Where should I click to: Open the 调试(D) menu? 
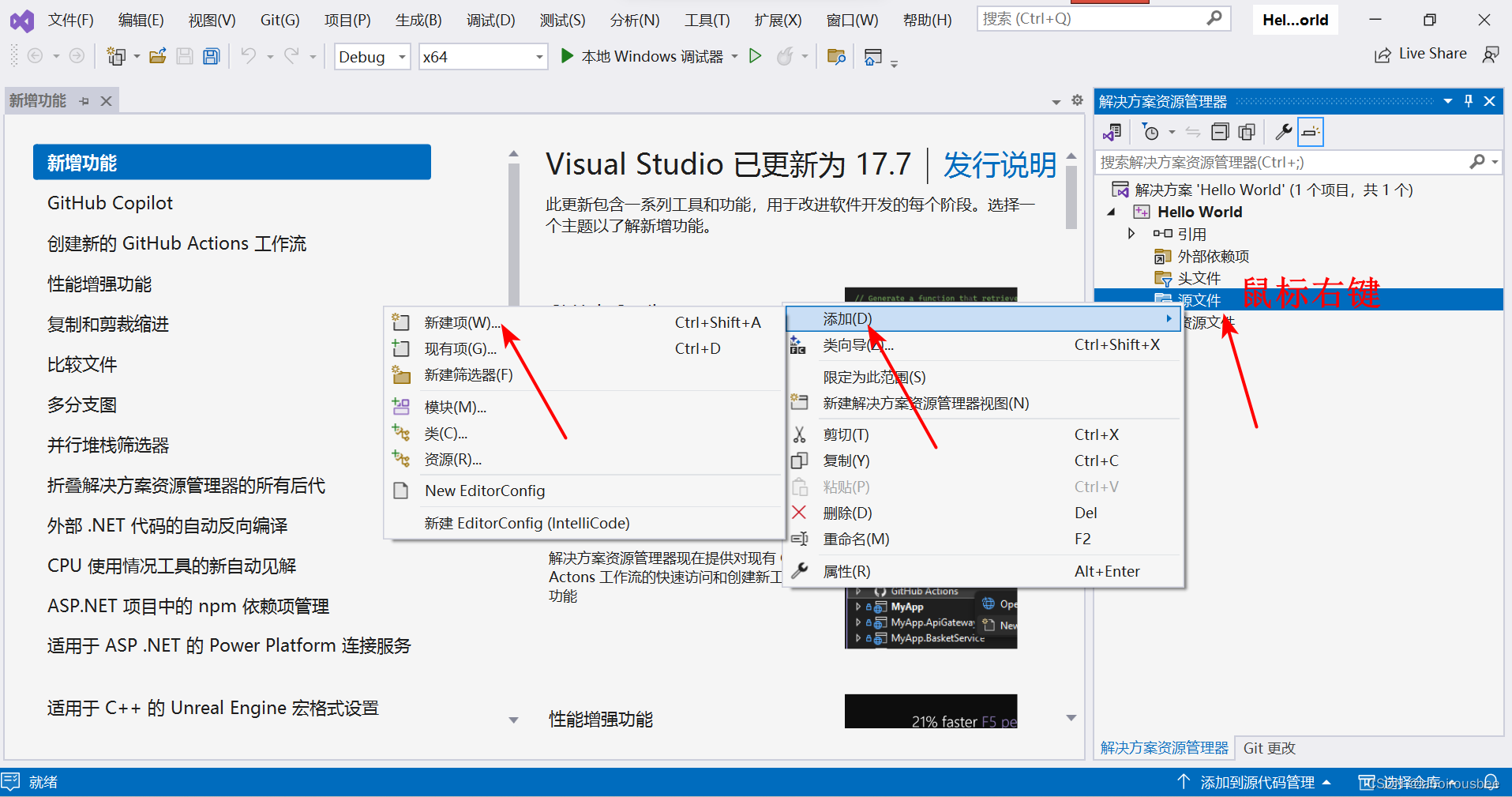[490, 20]
